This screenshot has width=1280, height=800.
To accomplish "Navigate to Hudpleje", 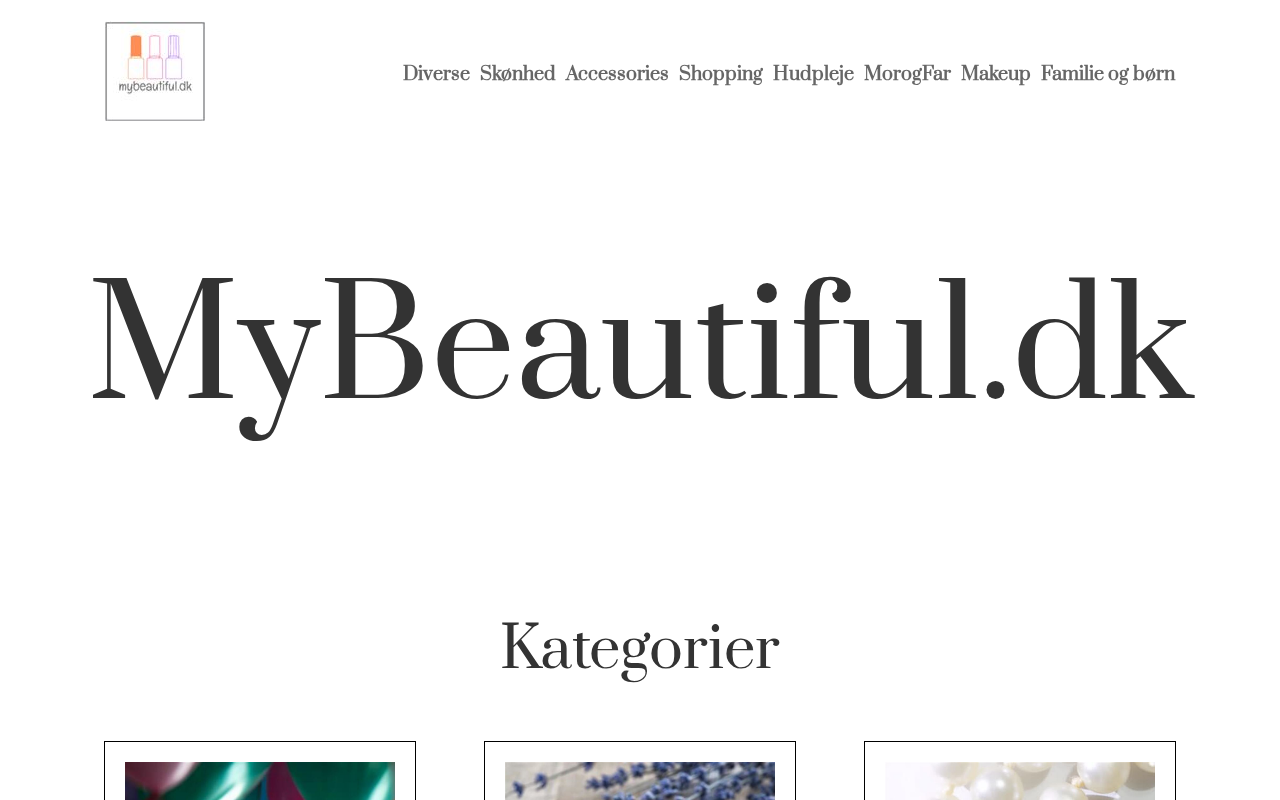I will point(813,74).
